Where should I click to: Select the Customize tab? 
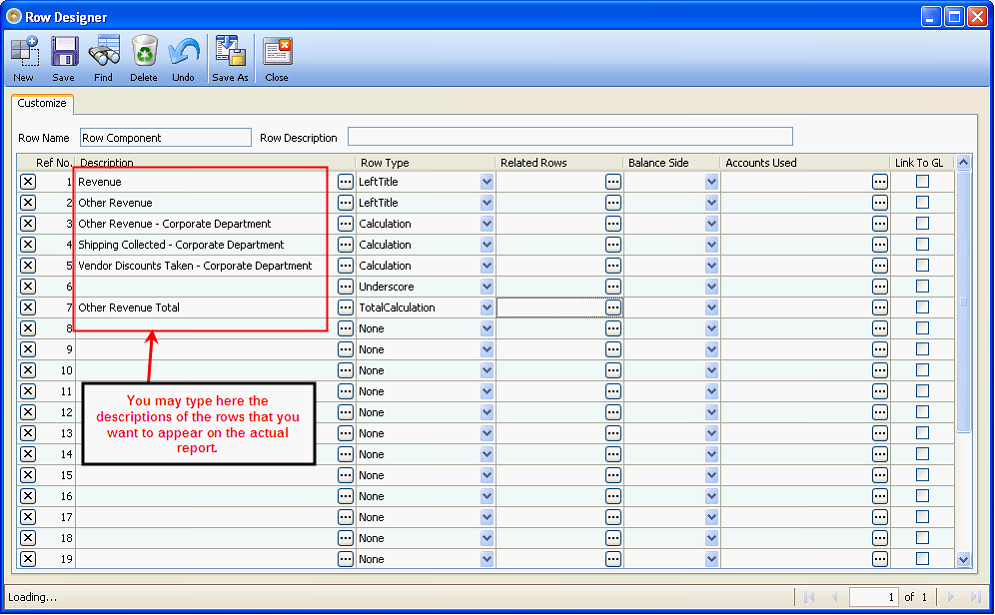click(x=42, y=103)
